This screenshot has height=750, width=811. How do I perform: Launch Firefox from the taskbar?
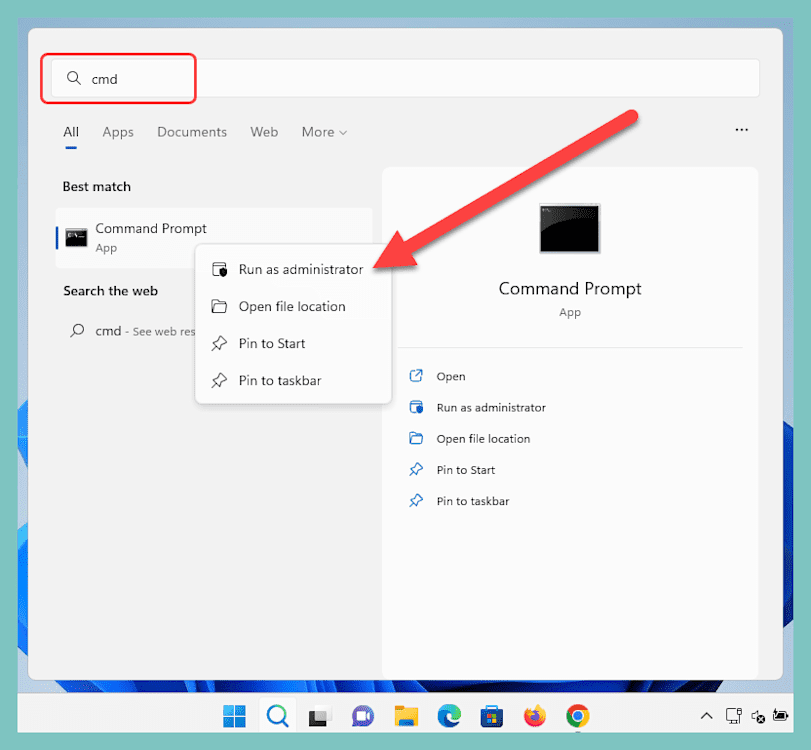[x=535, y=716]
